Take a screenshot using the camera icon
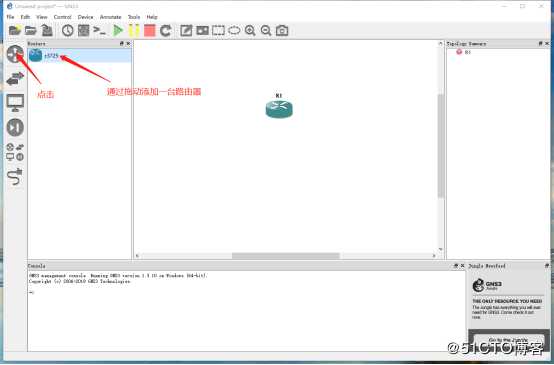This screenshot has width=554, height=365. coord(282,30)
